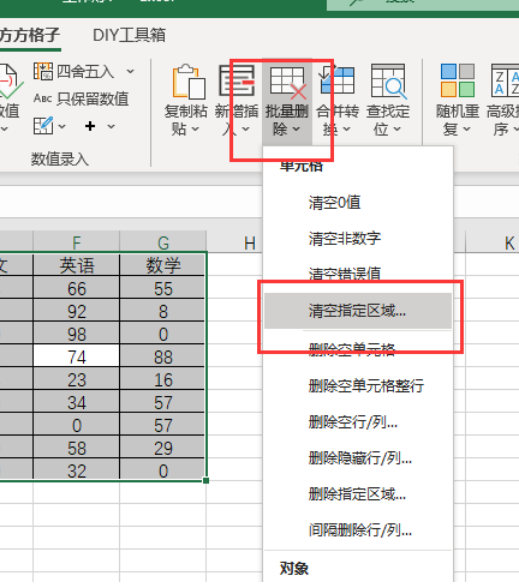Click the 数学 header cell

[163, 265]
